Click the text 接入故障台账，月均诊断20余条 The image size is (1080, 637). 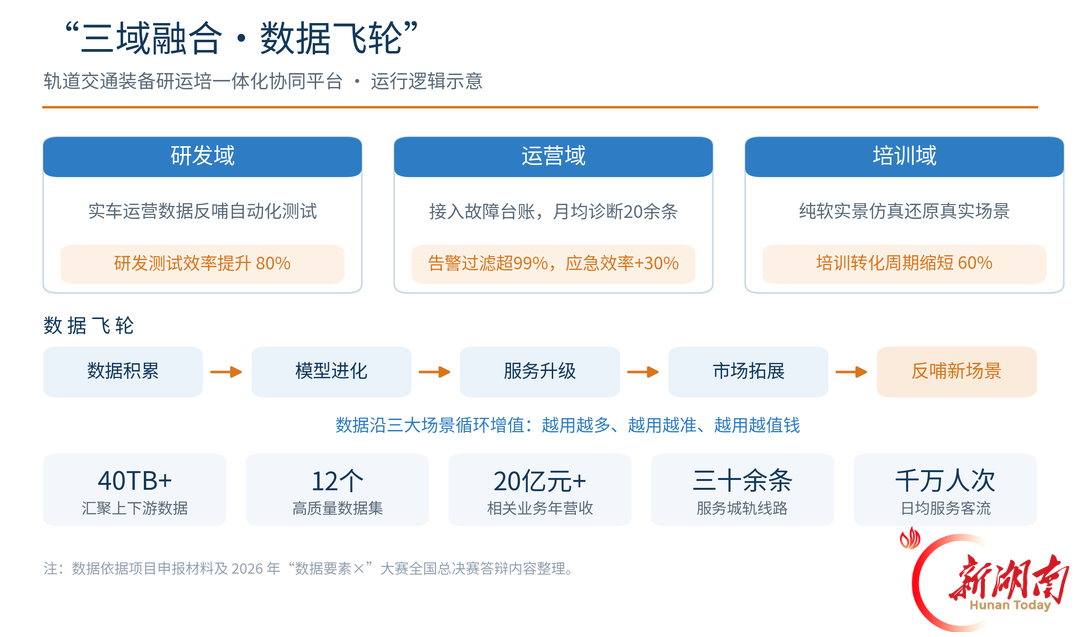tap(553, 211)
